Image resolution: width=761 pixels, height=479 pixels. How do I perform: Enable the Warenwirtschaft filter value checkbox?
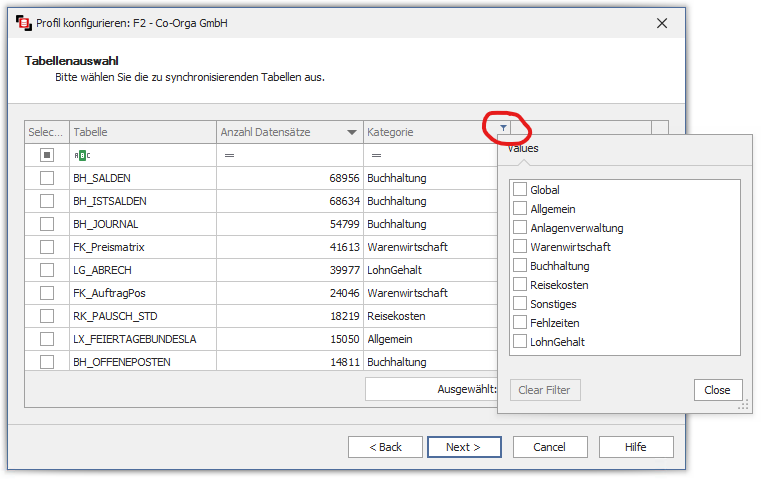(520, 246)
